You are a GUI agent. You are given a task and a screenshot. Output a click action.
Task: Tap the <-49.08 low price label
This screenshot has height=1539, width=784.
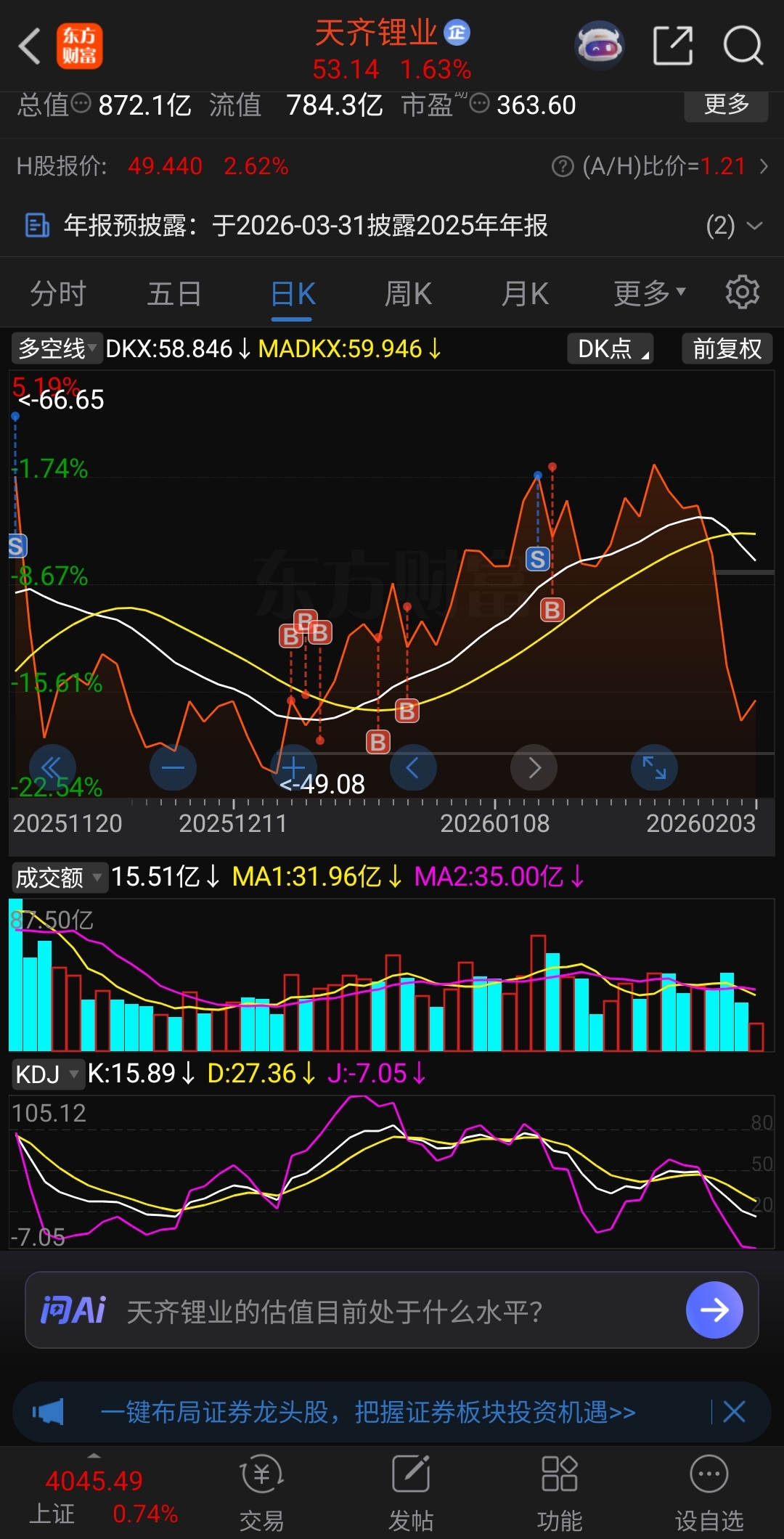322,784
